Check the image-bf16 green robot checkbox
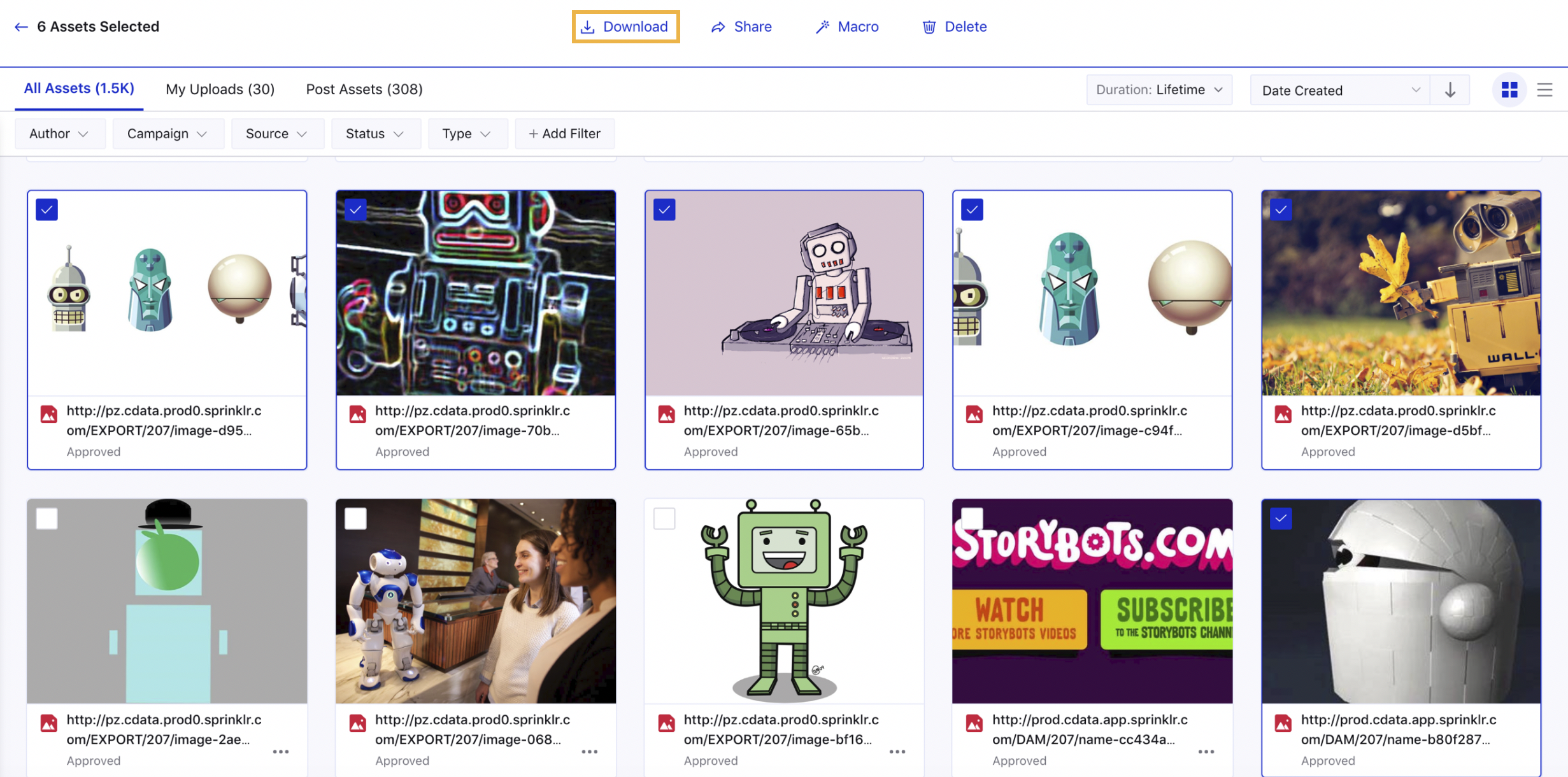Screen dimensions: 1568x777 (664, 518)
